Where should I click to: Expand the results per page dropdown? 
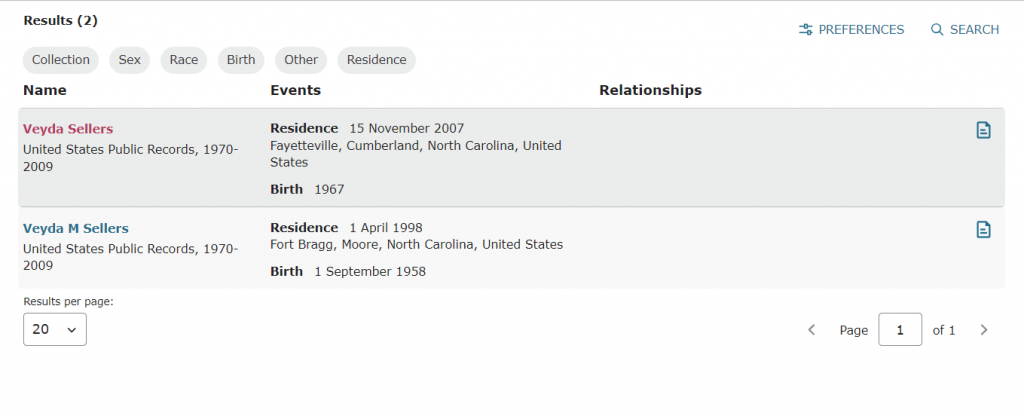click(x=55, y=329)
